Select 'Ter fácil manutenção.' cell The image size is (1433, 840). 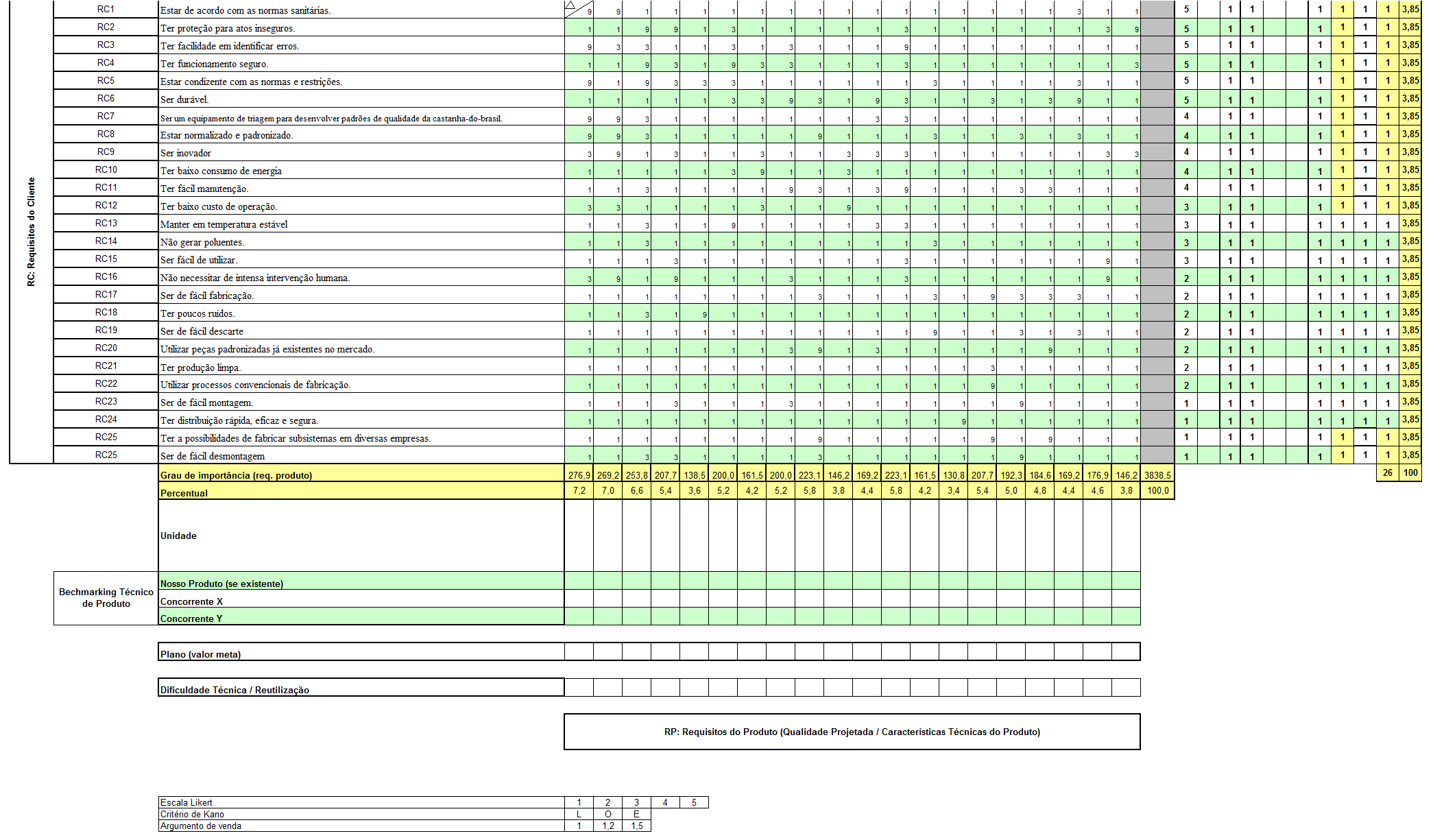(361, 188)
